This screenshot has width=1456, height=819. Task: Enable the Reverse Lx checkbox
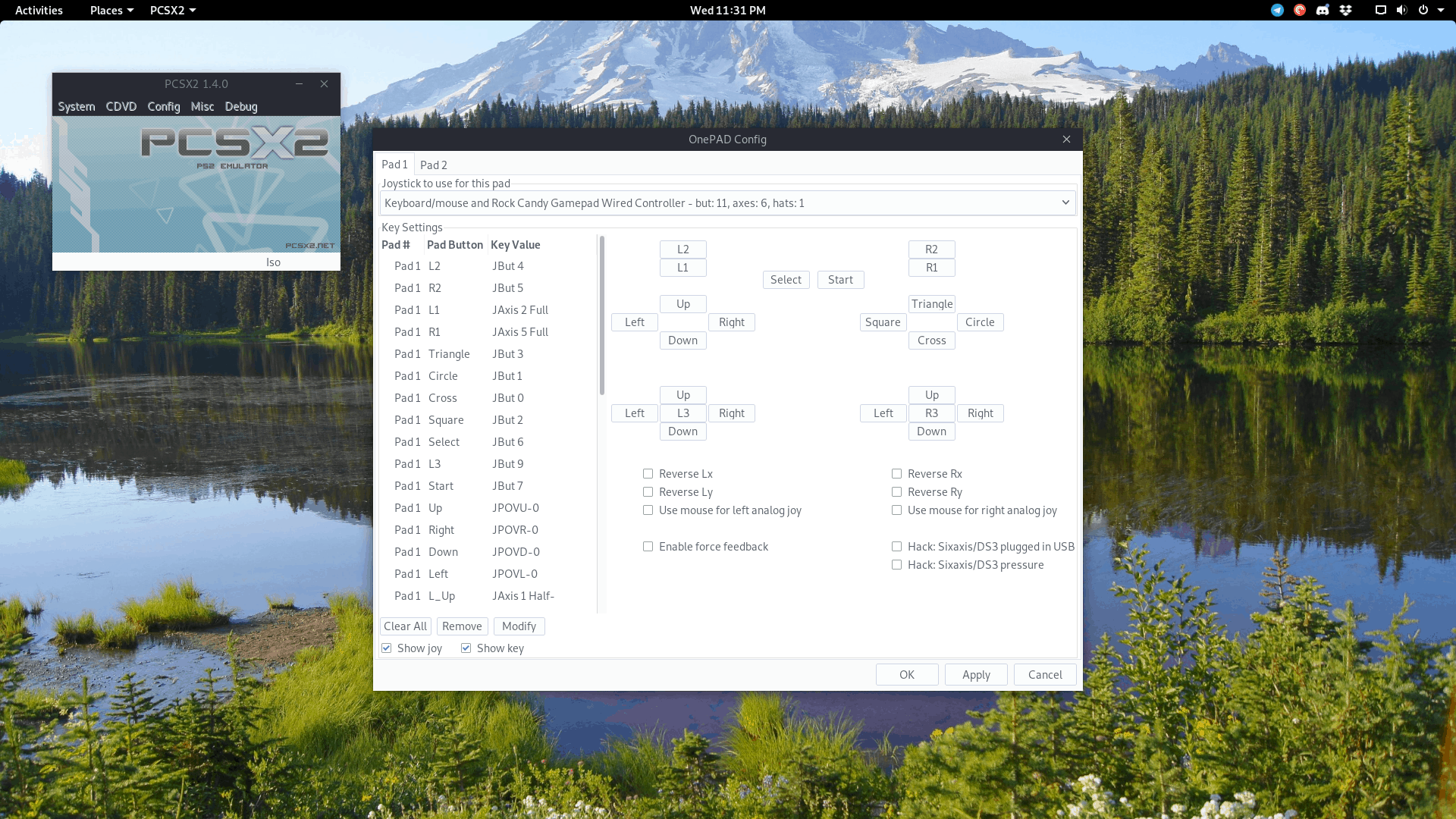point(648,474)
